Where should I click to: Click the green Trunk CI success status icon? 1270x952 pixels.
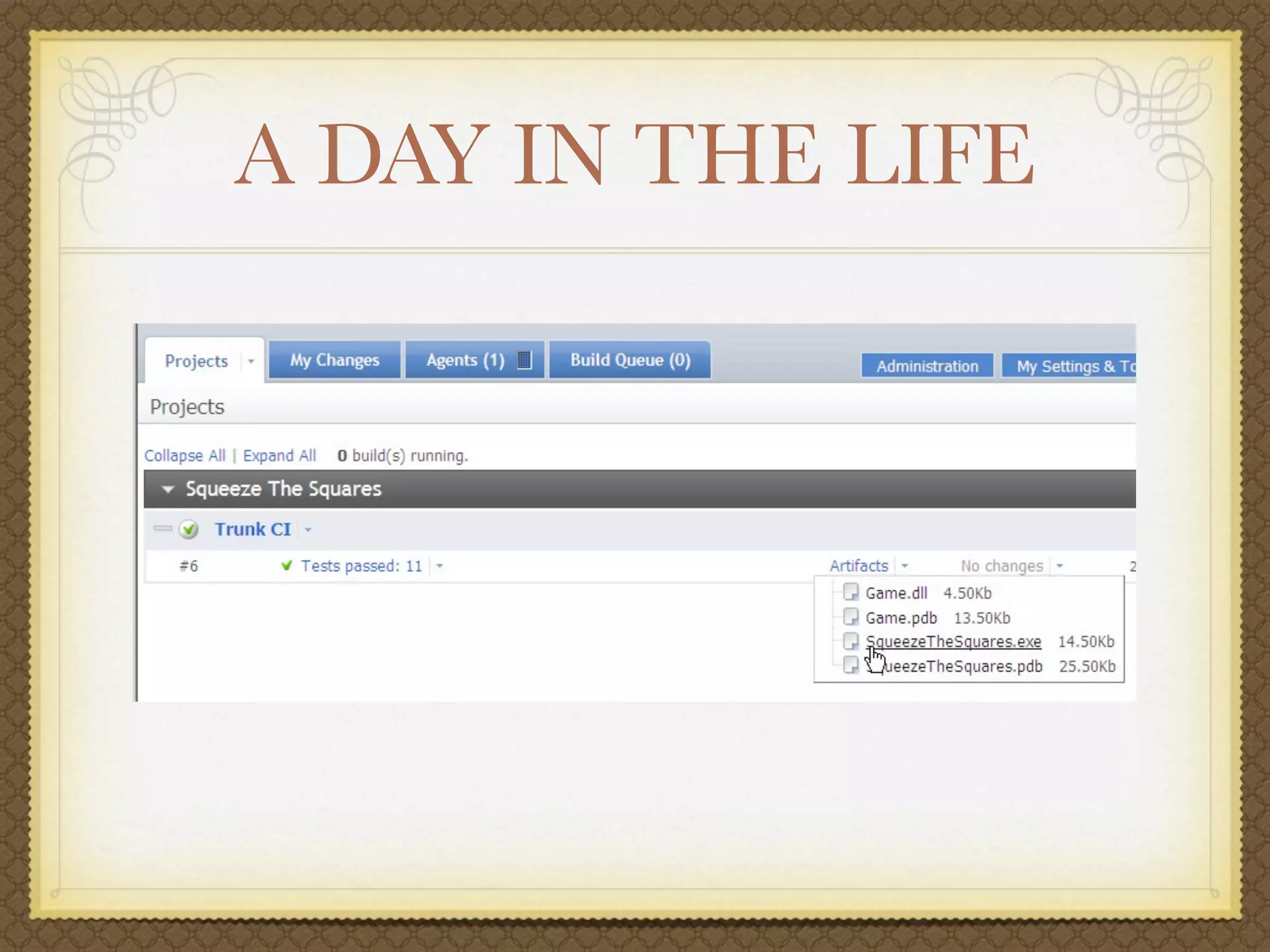tap(189, 529)
